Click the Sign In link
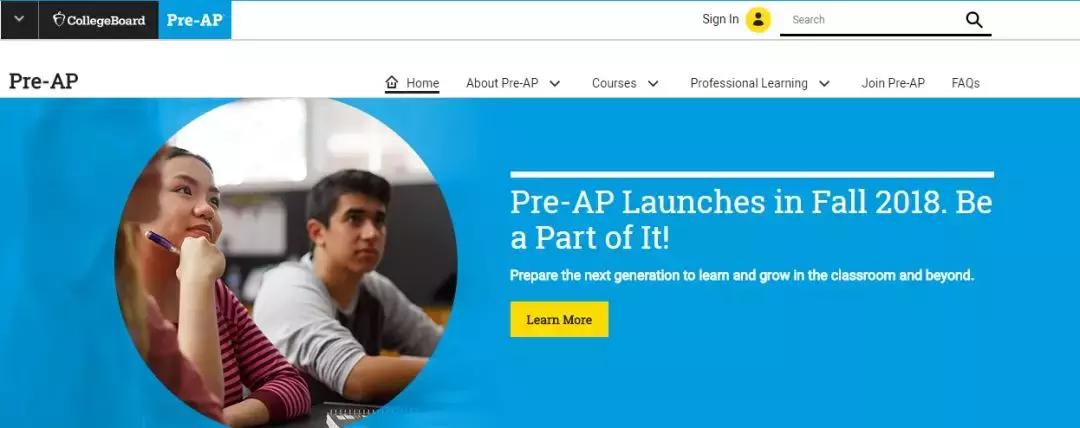The height and width of the screenshot is (428, 1080). pos(720,19)
